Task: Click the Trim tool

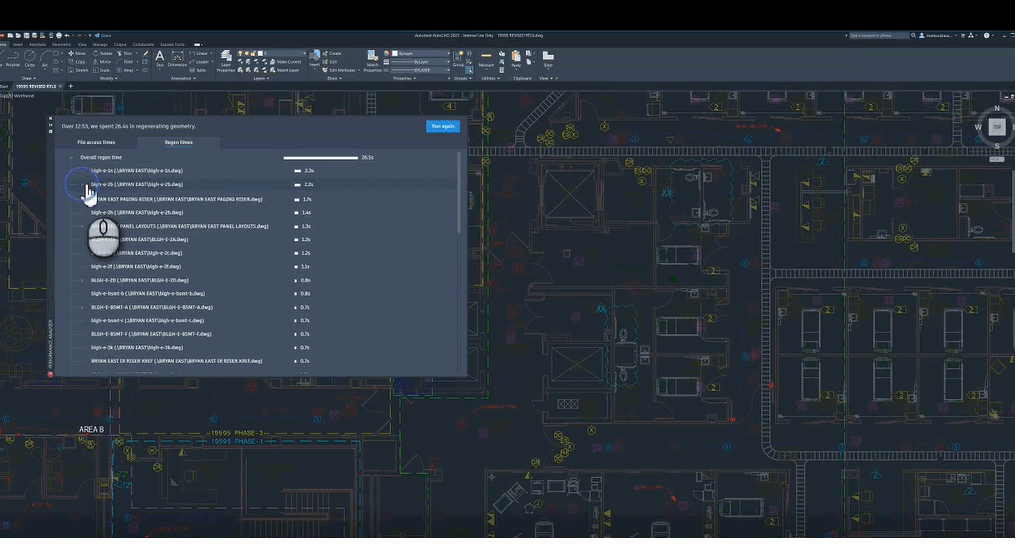Action: point(125,53)
